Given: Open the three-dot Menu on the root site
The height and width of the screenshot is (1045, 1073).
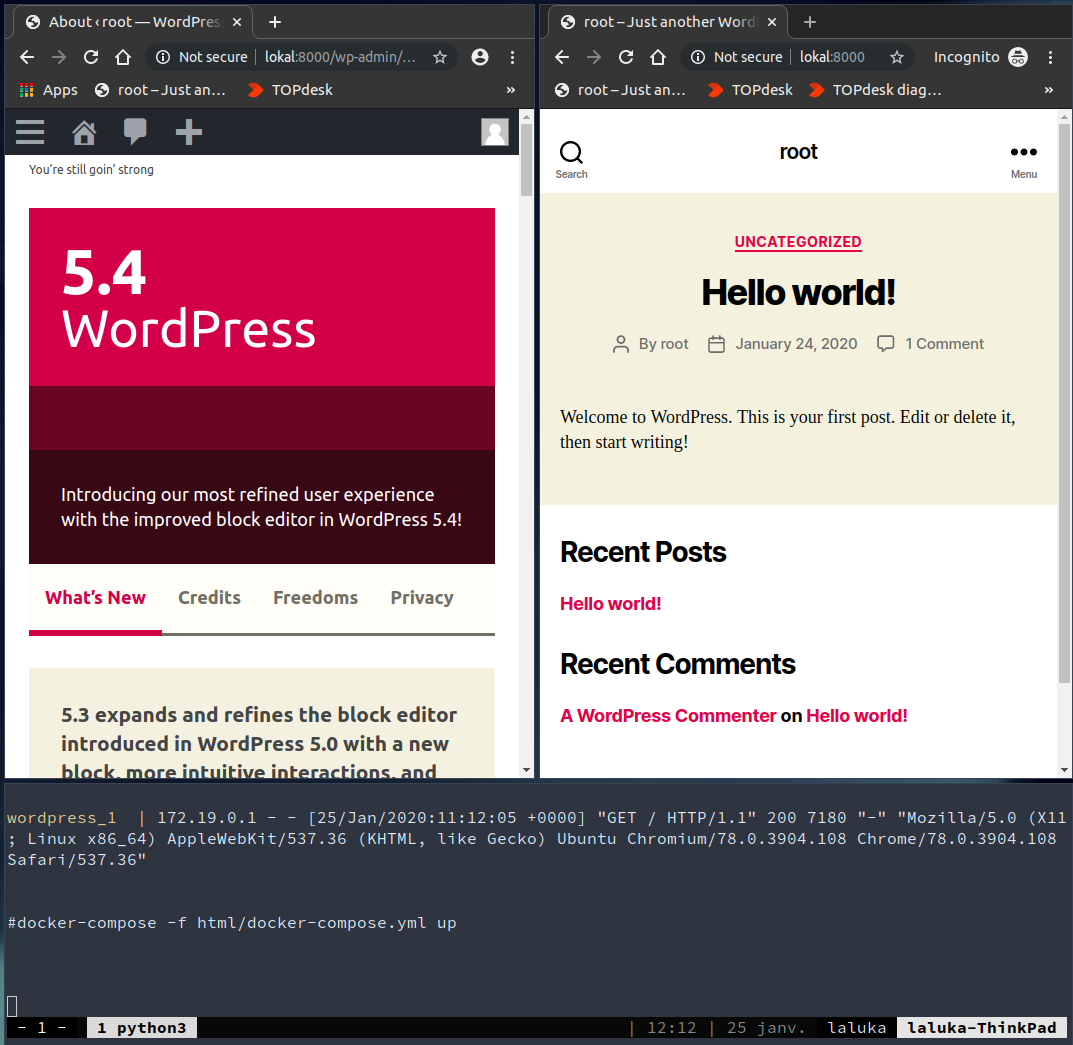Looking at the screenshot, I should 1024,162.
